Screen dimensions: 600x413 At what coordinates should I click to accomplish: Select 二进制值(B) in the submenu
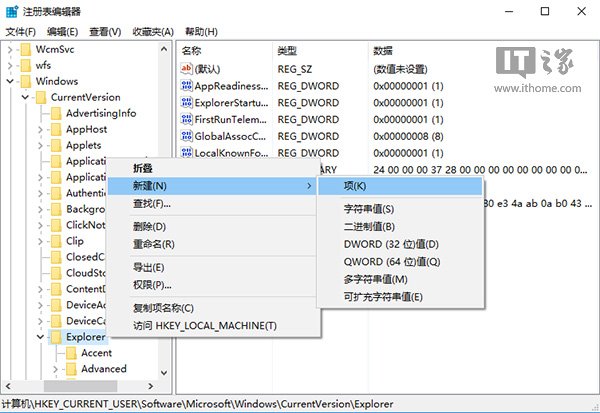(x=400, y=227)
